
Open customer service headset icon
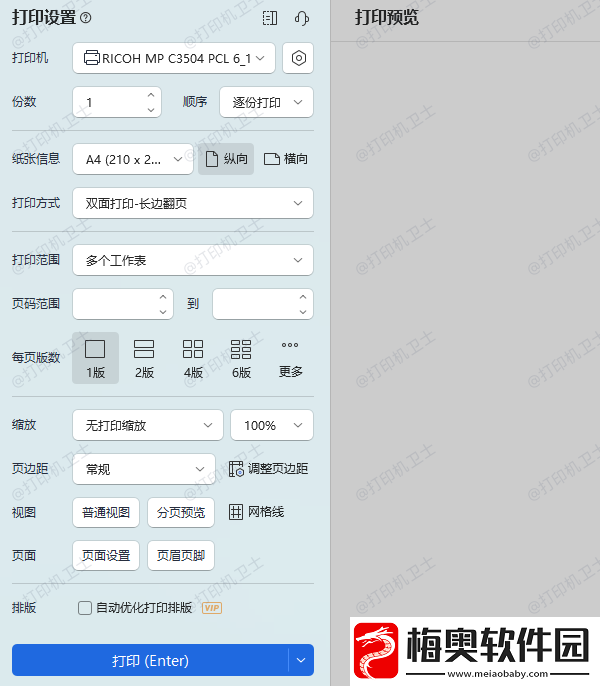point(302,18)
